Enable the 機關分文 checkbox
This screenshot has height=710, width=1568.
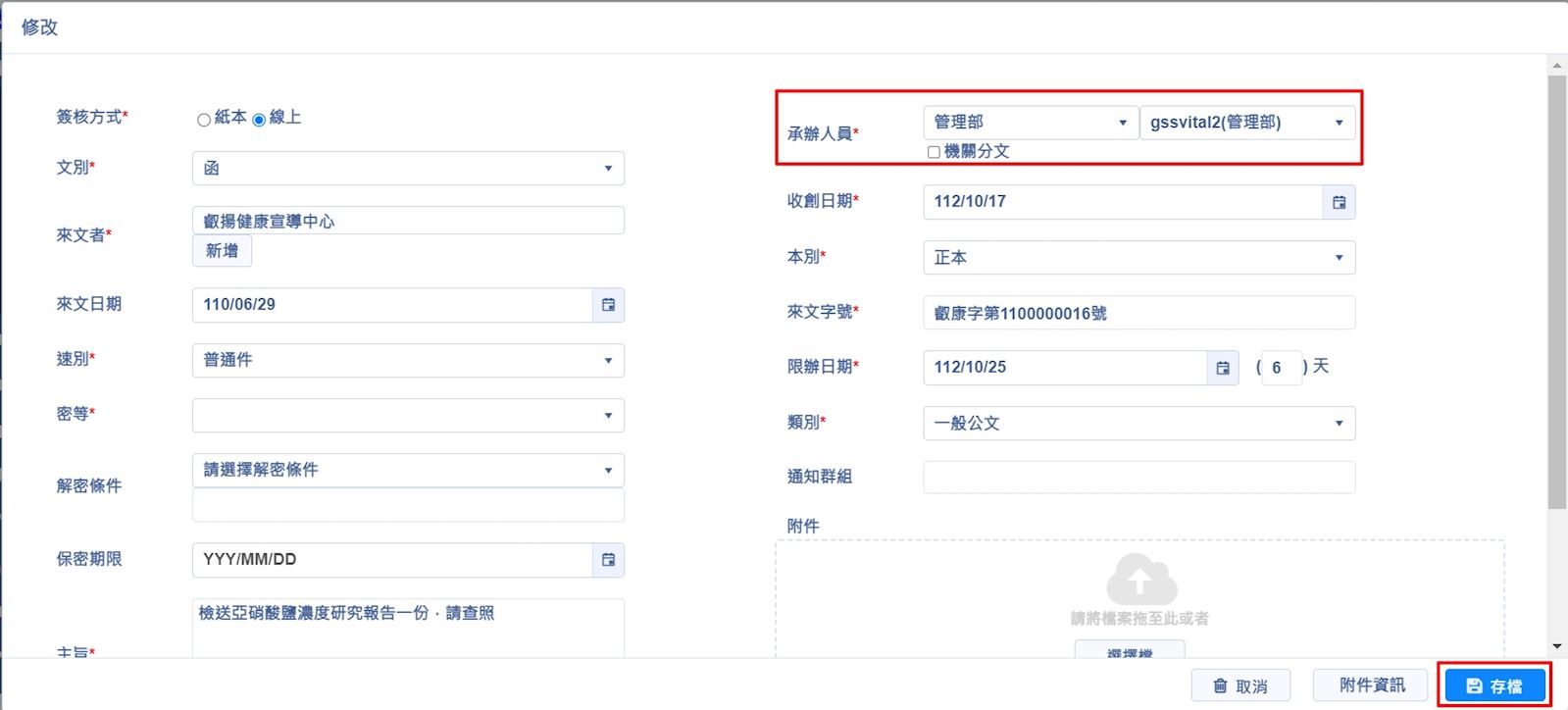pyautogui.click(x=934, y=152)
